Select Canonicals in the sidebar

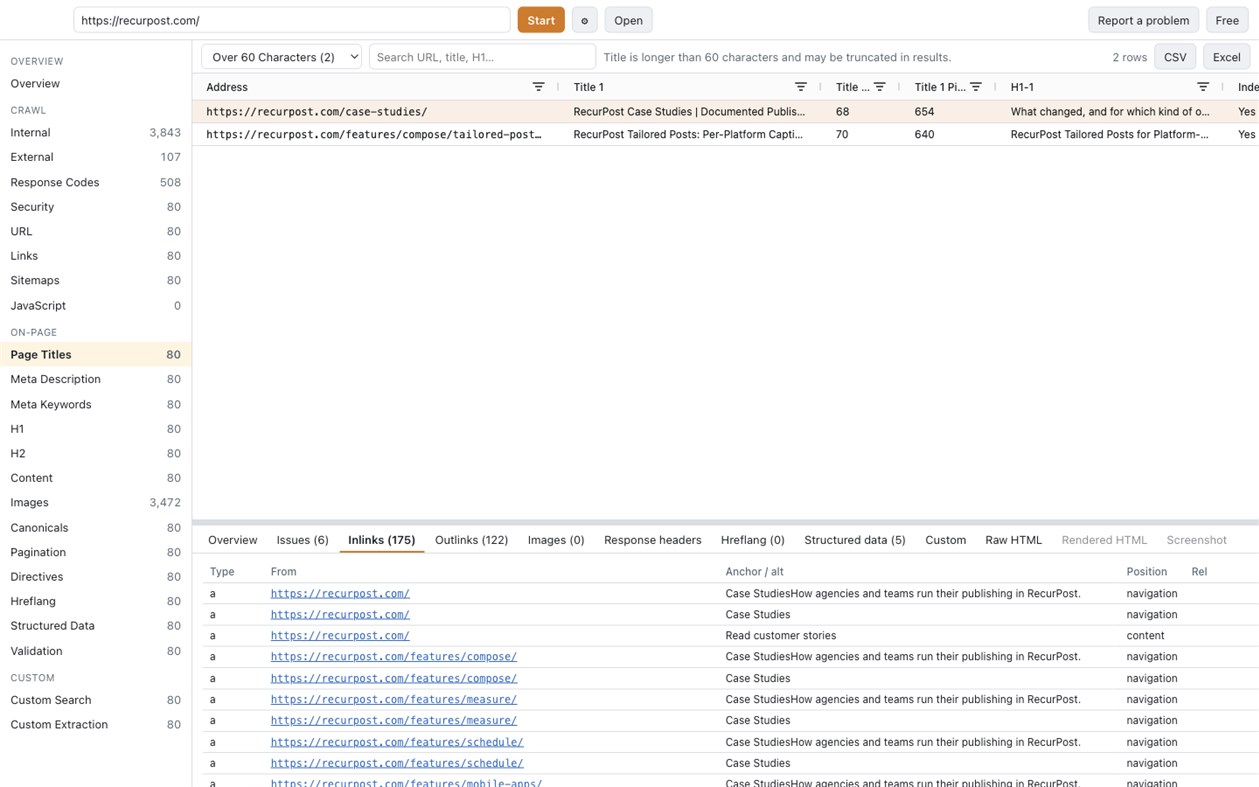96,528
